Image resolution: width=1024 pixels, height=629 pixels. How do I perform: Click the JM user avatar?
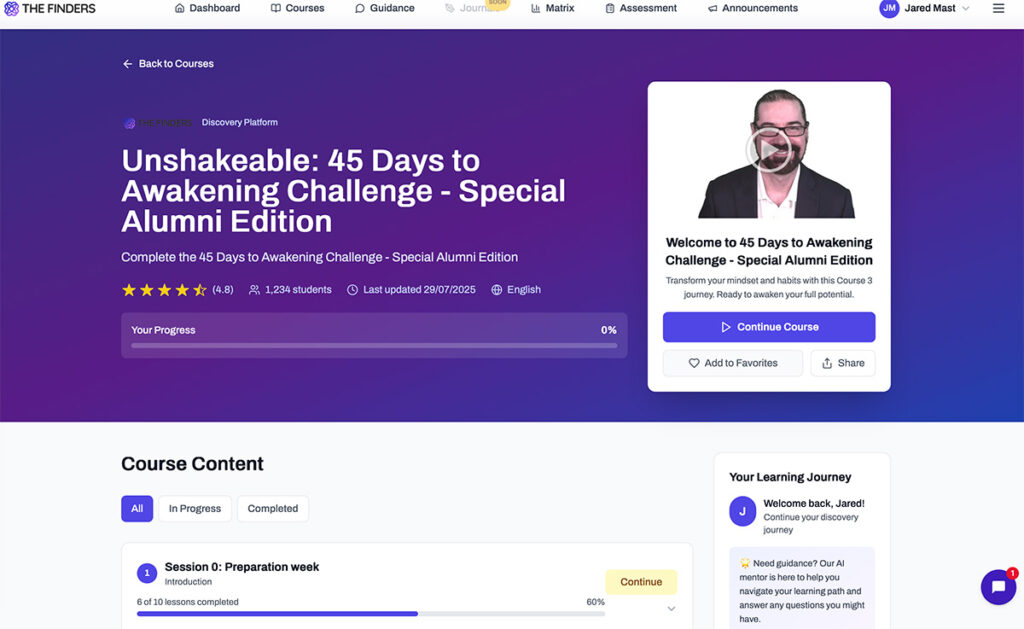(889, 8)
